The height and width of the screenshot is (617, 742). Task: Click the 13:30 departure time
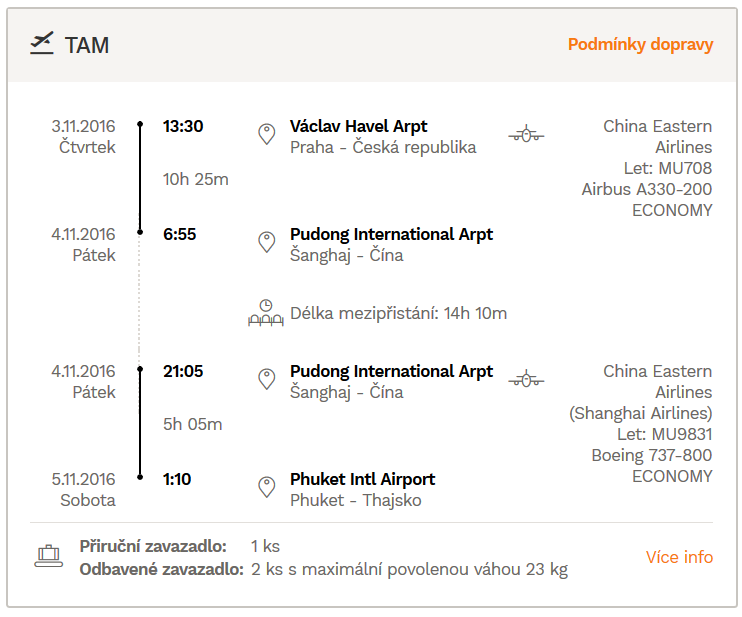pos(183,126)
